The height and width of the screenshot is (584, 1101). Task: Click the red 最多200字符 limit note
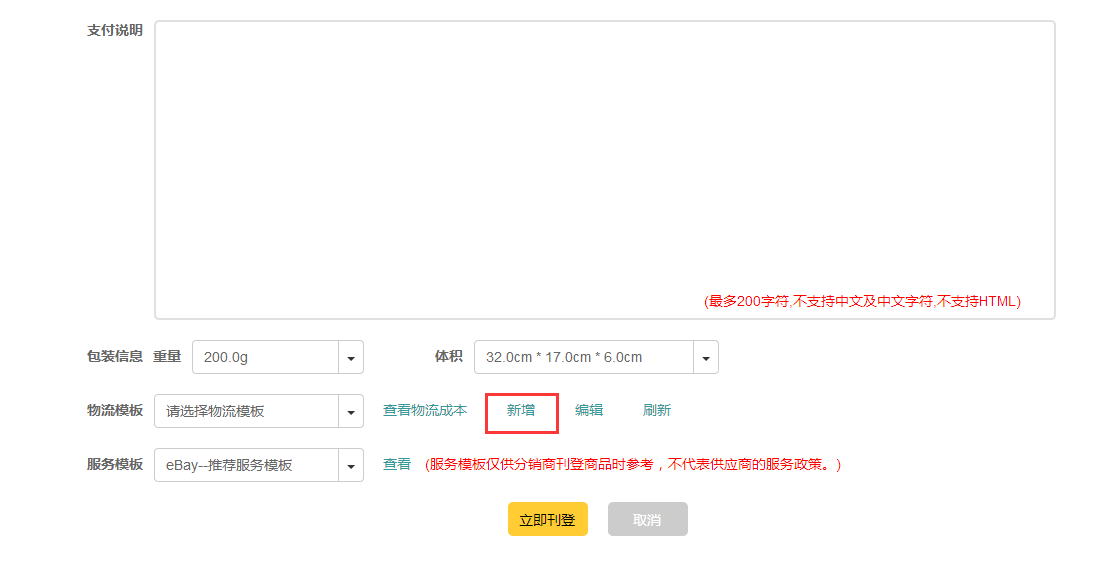pos(862,301)
